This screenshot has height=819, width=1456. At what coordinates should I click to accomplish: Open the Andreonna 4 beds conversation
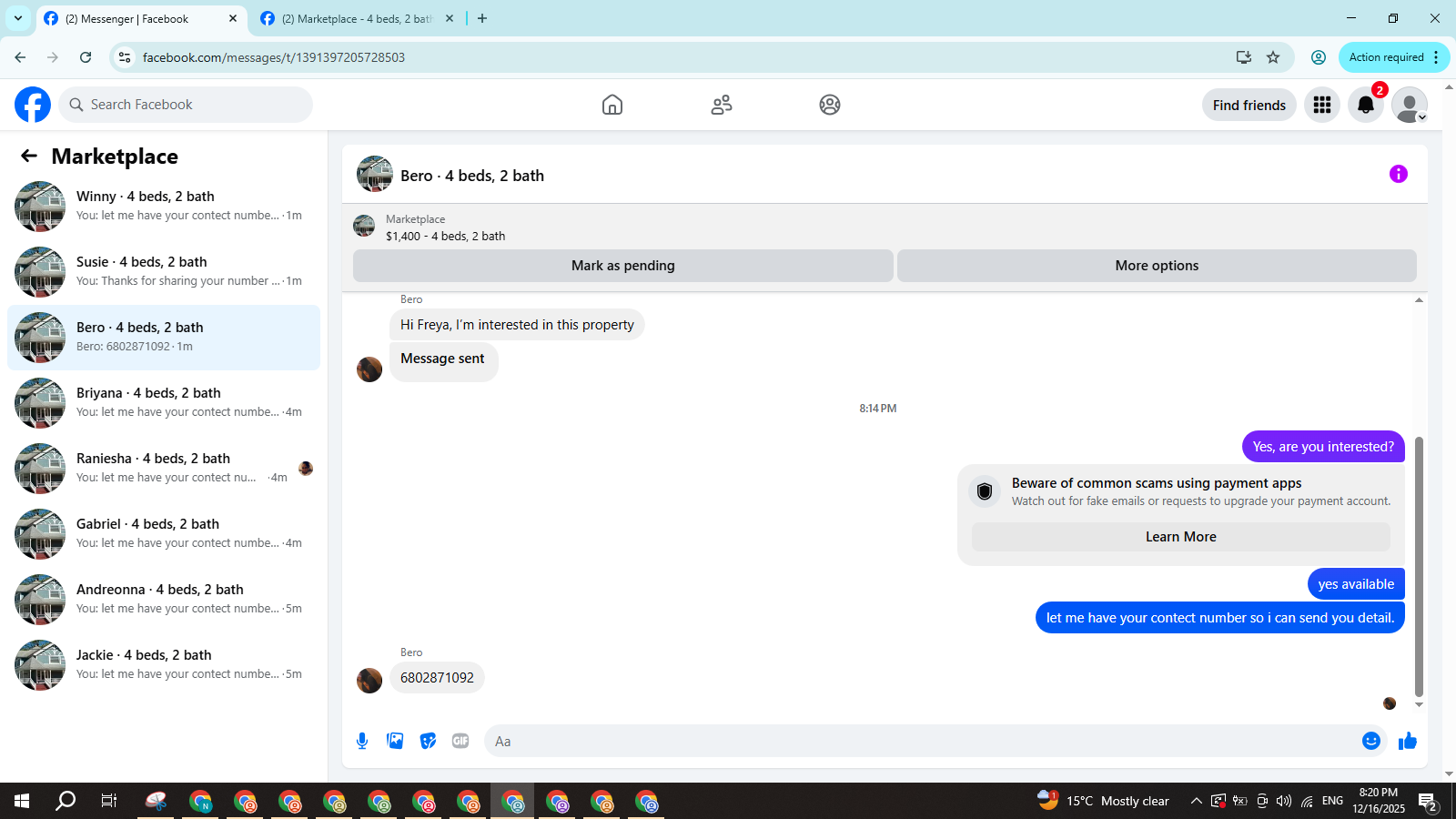(164, 600)
